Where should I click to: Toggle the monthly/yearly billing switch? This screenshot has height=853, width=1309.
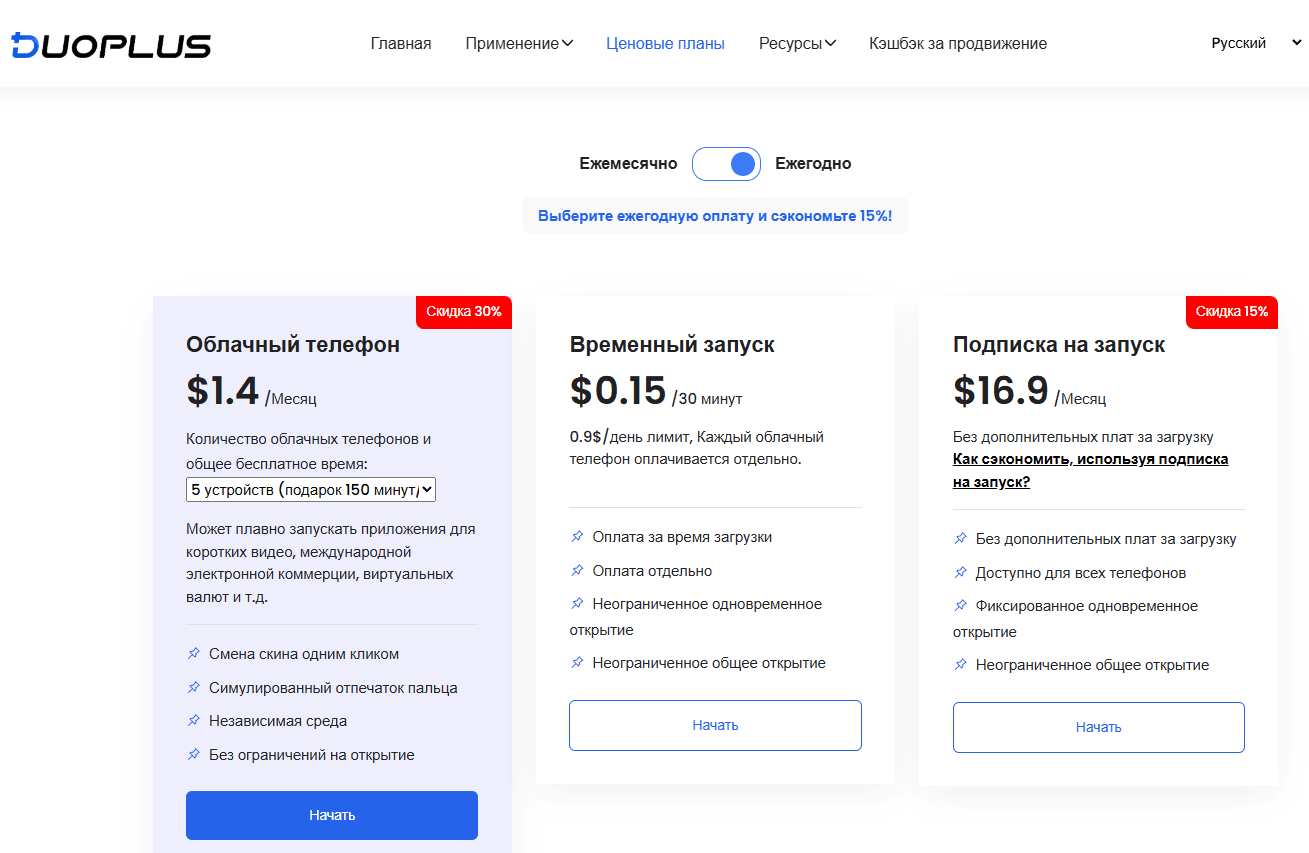coord(727,164)
